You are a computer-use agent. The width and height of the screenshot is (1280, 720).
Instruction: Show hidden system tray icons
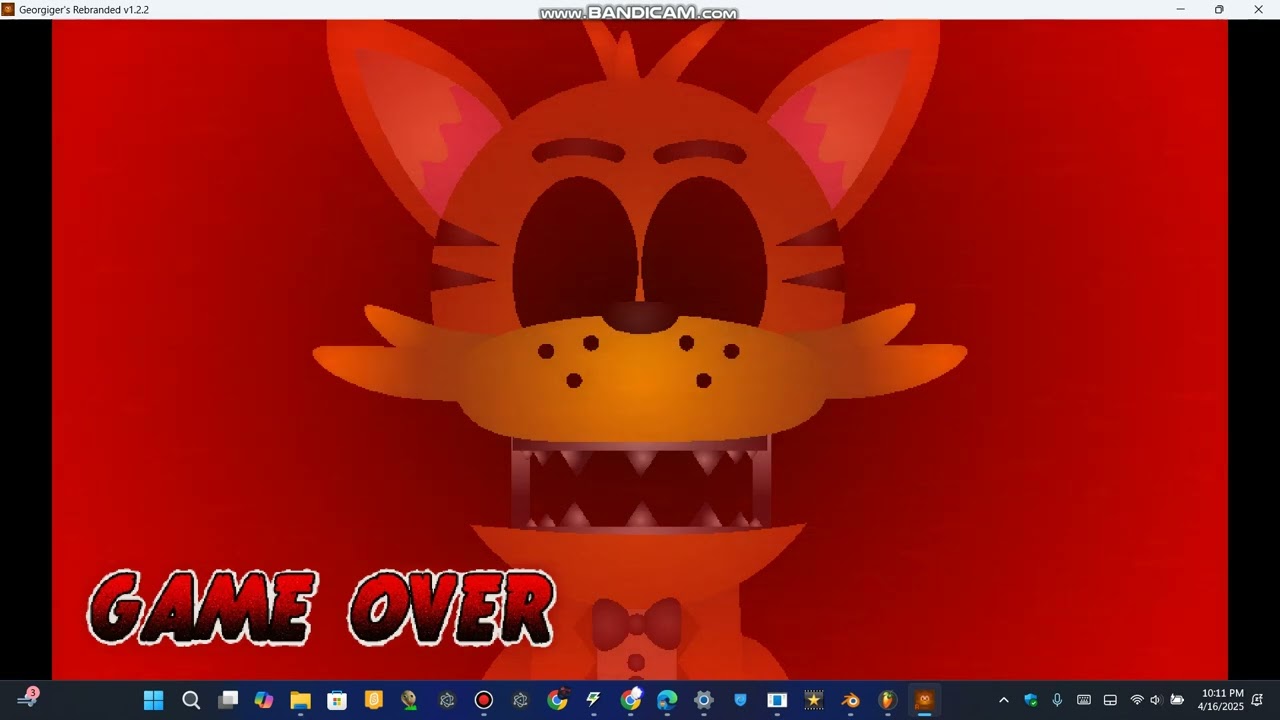pos(1004,700)
